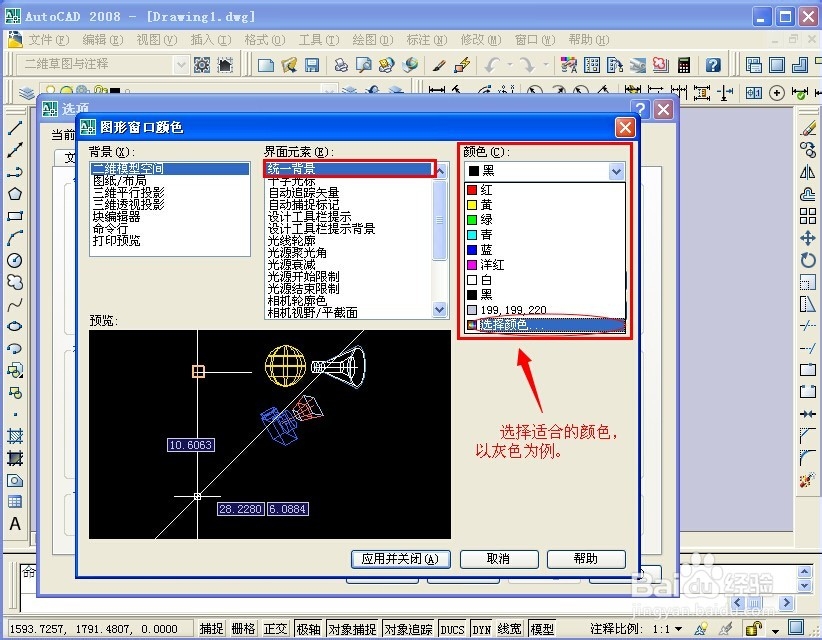Select the Table tool in the draw toolbar
The height and width of the screenshot is (640, 822).
point(15,502)
